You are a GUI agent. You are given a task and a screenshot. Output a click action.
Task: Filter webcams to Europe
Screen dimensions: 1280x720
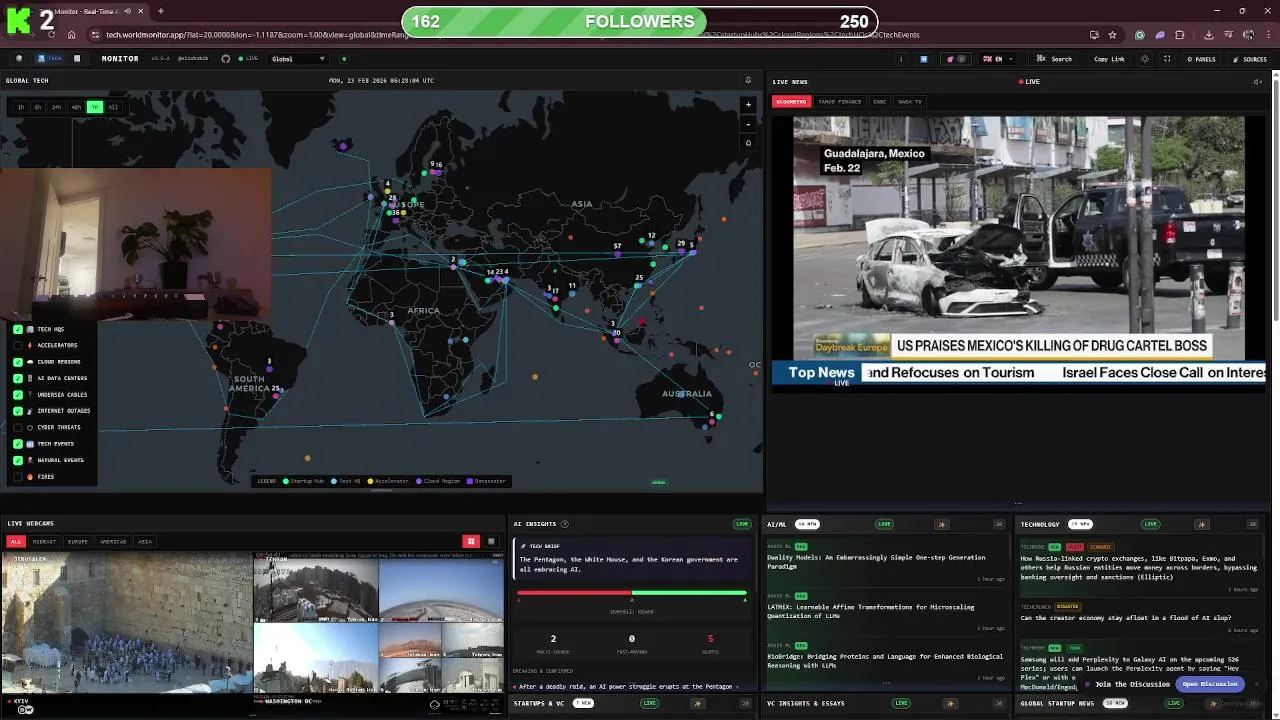[78, 542]
